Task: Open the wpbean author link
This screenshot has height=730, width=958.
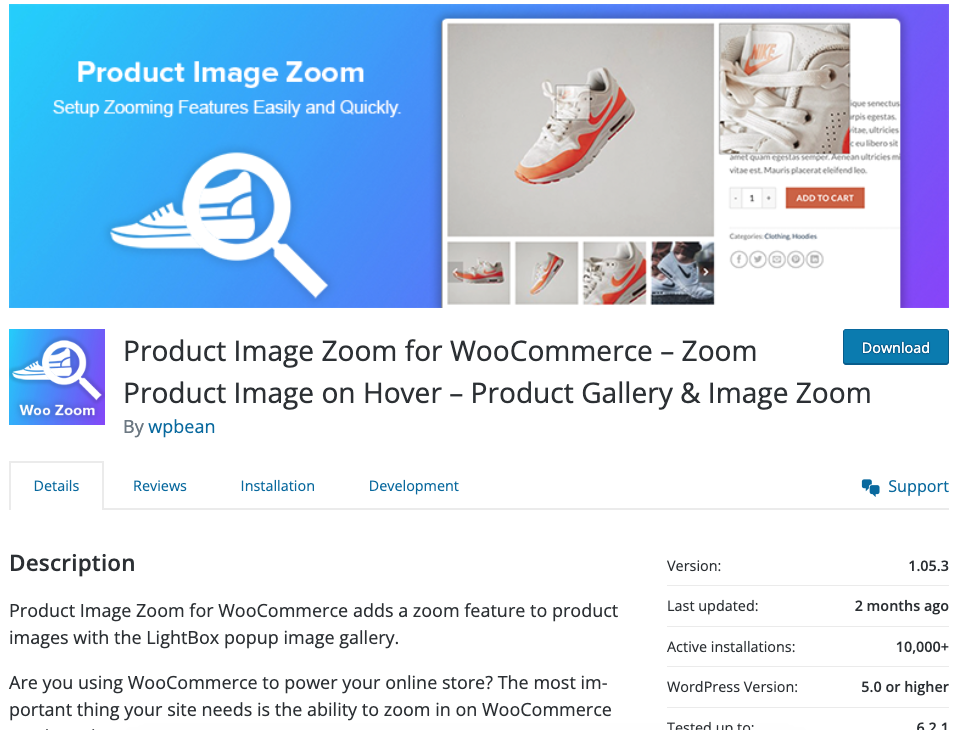Action: pos(181,426)
